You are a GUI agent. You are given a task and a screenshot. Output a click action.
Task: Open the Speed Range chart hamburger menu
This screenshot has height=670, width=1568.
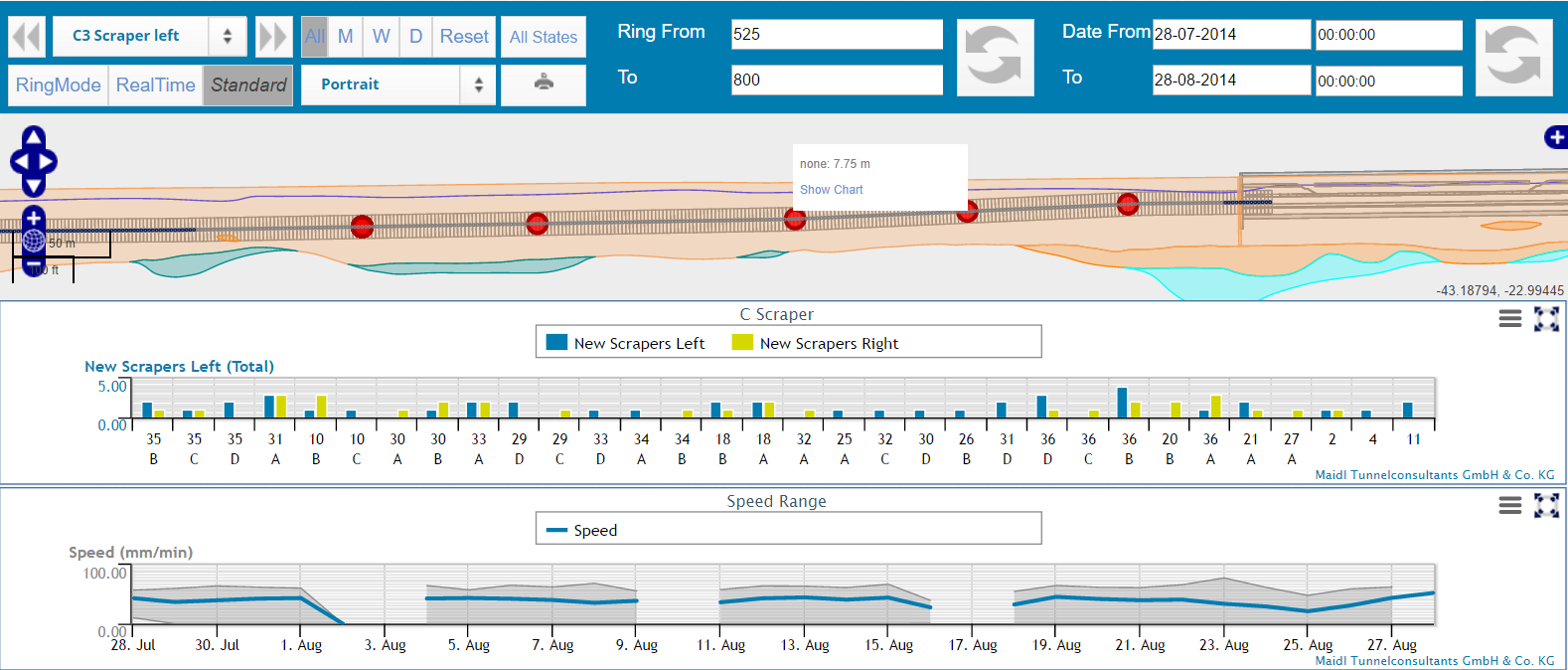tap(1509, 505)
